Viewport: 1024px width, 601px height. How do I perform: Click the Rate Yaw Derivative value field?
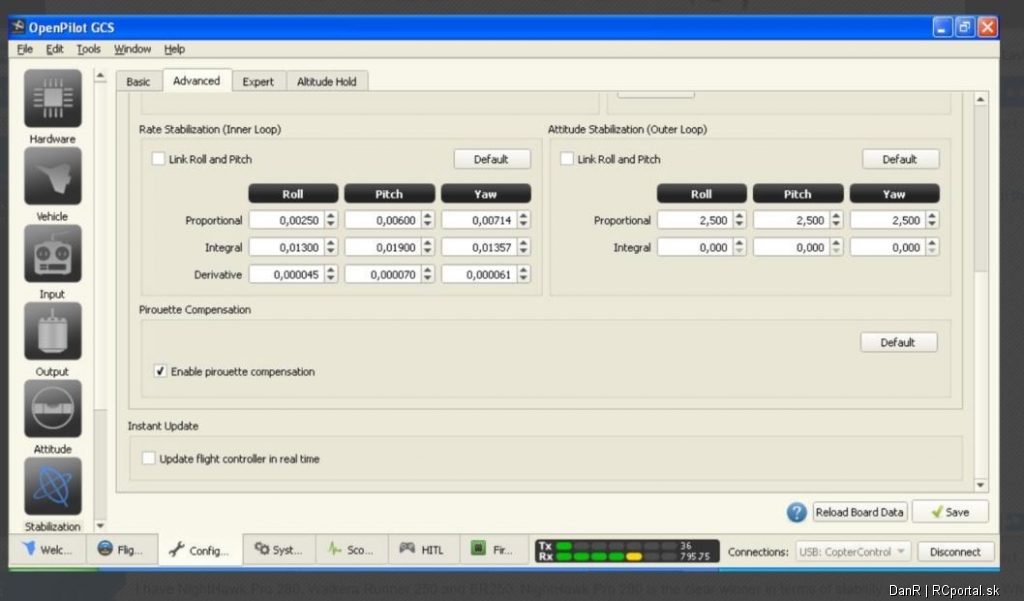click(486, 275)
